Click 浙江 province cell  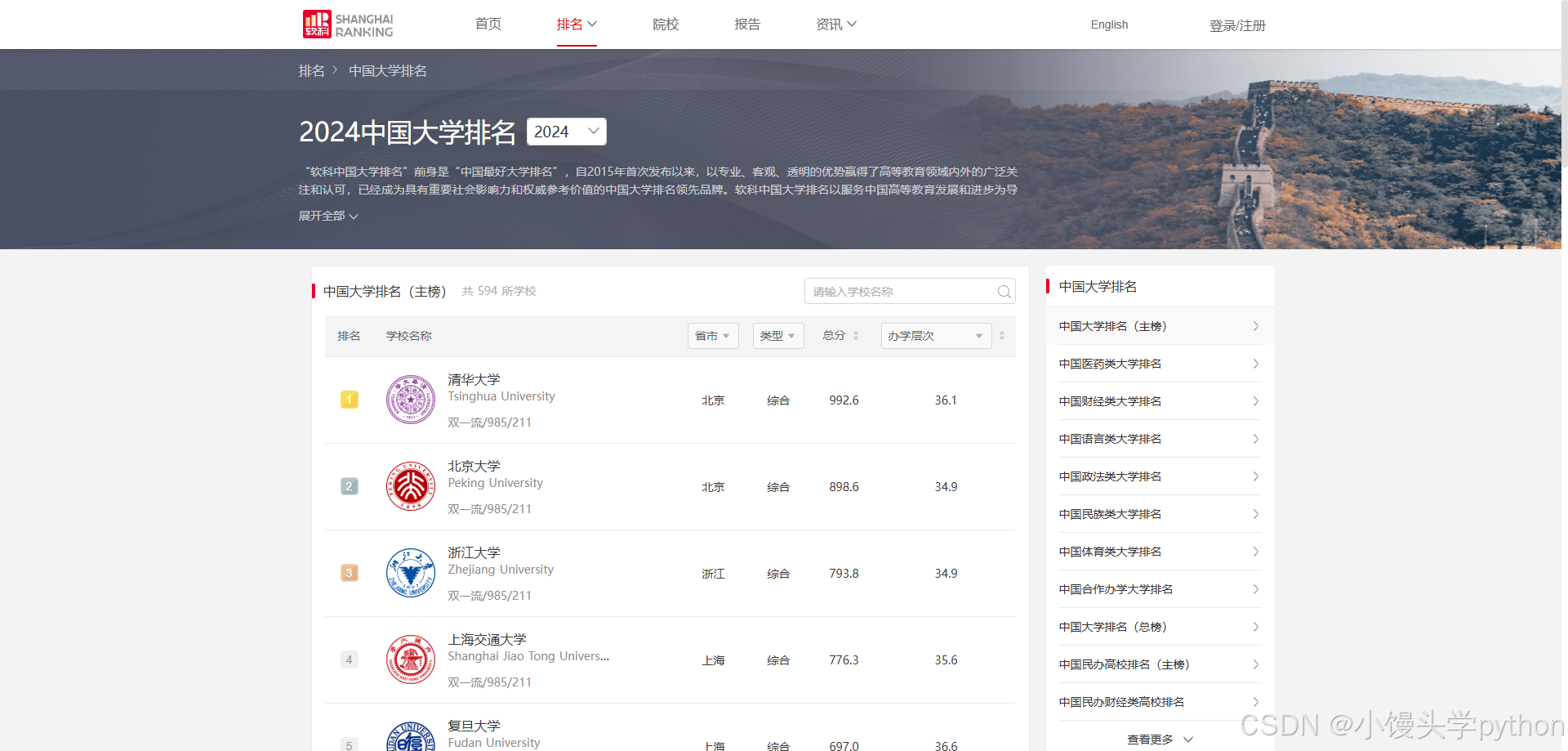click(713, 574)
